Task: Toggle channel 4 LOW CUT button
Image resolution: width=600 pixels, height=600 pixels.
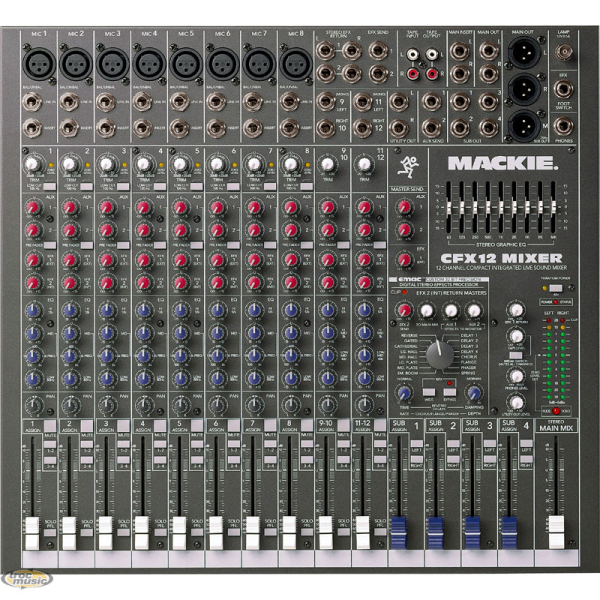Action: click(x=160, y=187)
